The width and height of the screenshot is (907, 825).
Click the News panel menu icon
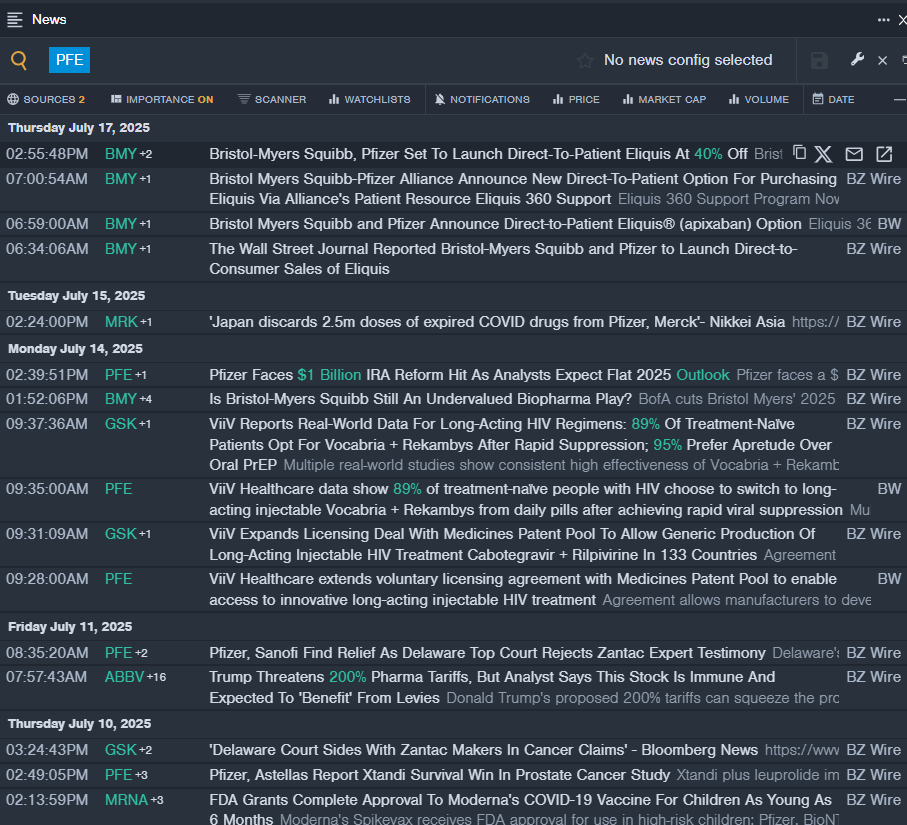[x=14, y=20]
